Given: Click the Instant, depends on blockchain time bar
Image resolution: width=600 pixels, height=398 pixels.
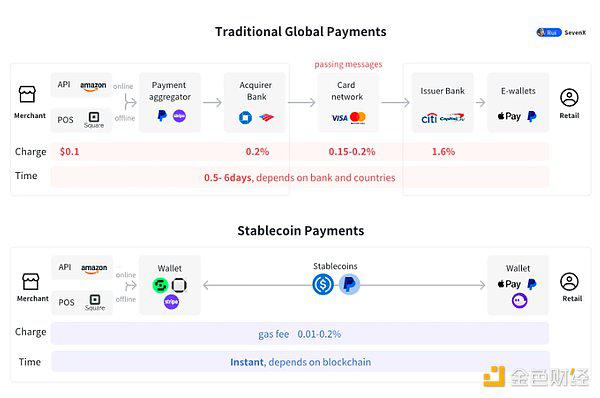Looking at the screenshot, I should [x=300, y=362].
